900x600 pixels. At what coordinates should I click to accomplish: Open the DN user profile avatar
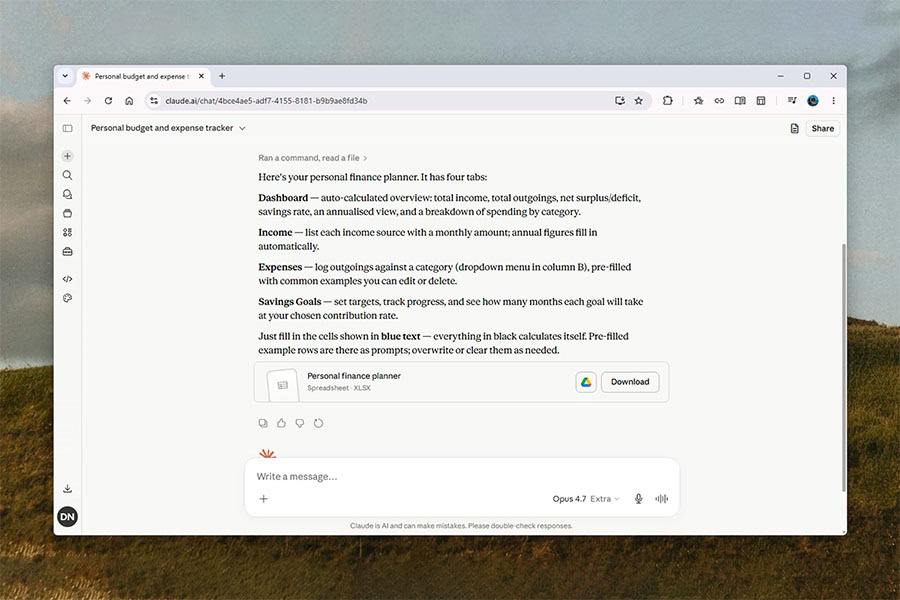(67, 516)
